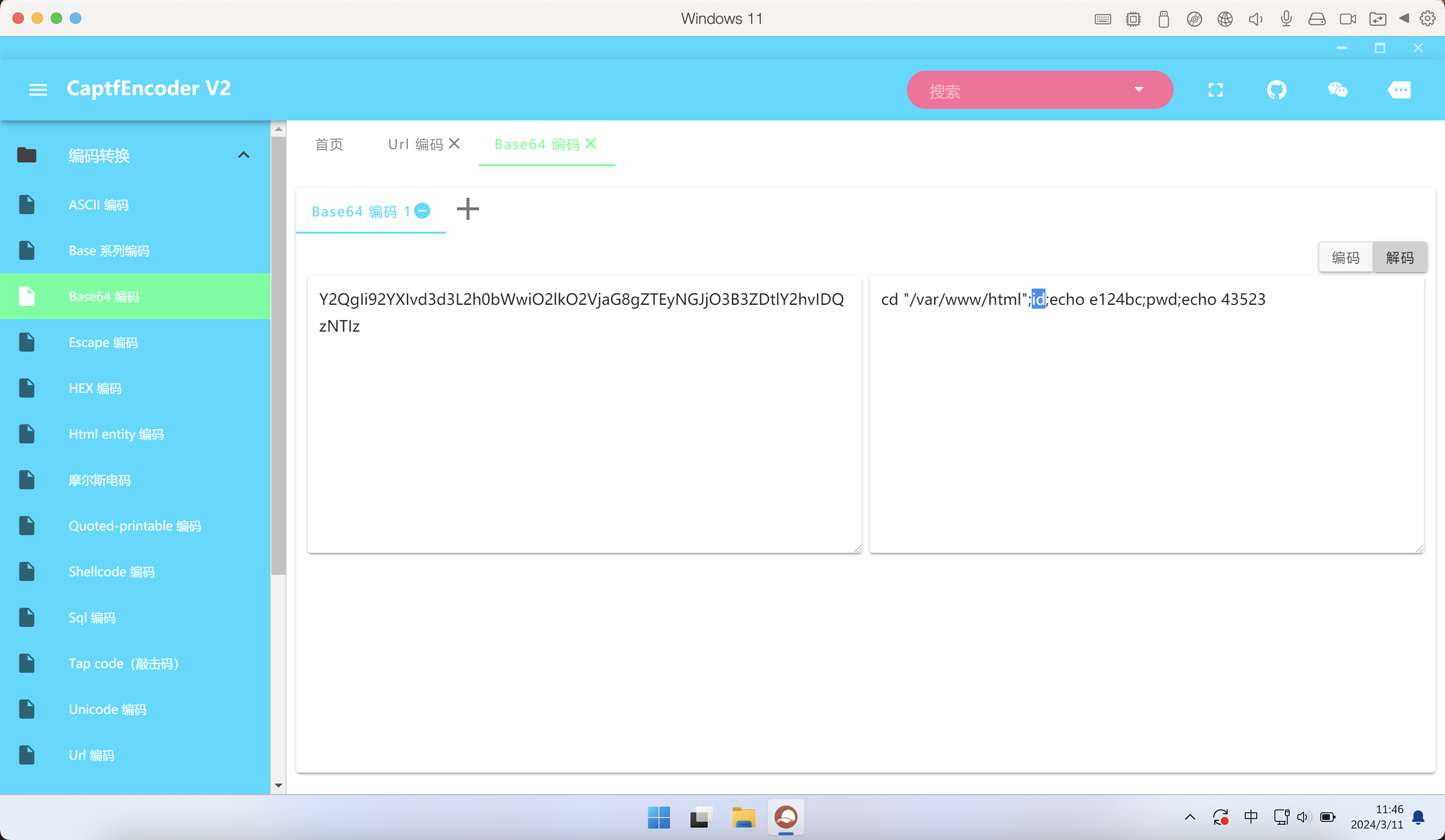Select HEX 编码 in sidebar
1445x840 pixels.
[135, 388]
